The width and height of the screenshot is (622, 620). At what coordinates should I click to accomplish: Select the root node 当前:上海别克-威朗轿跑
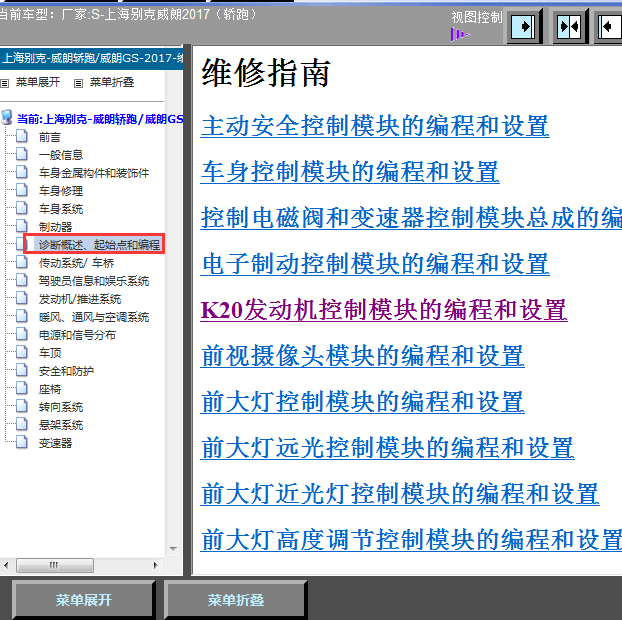coord(100,119)
